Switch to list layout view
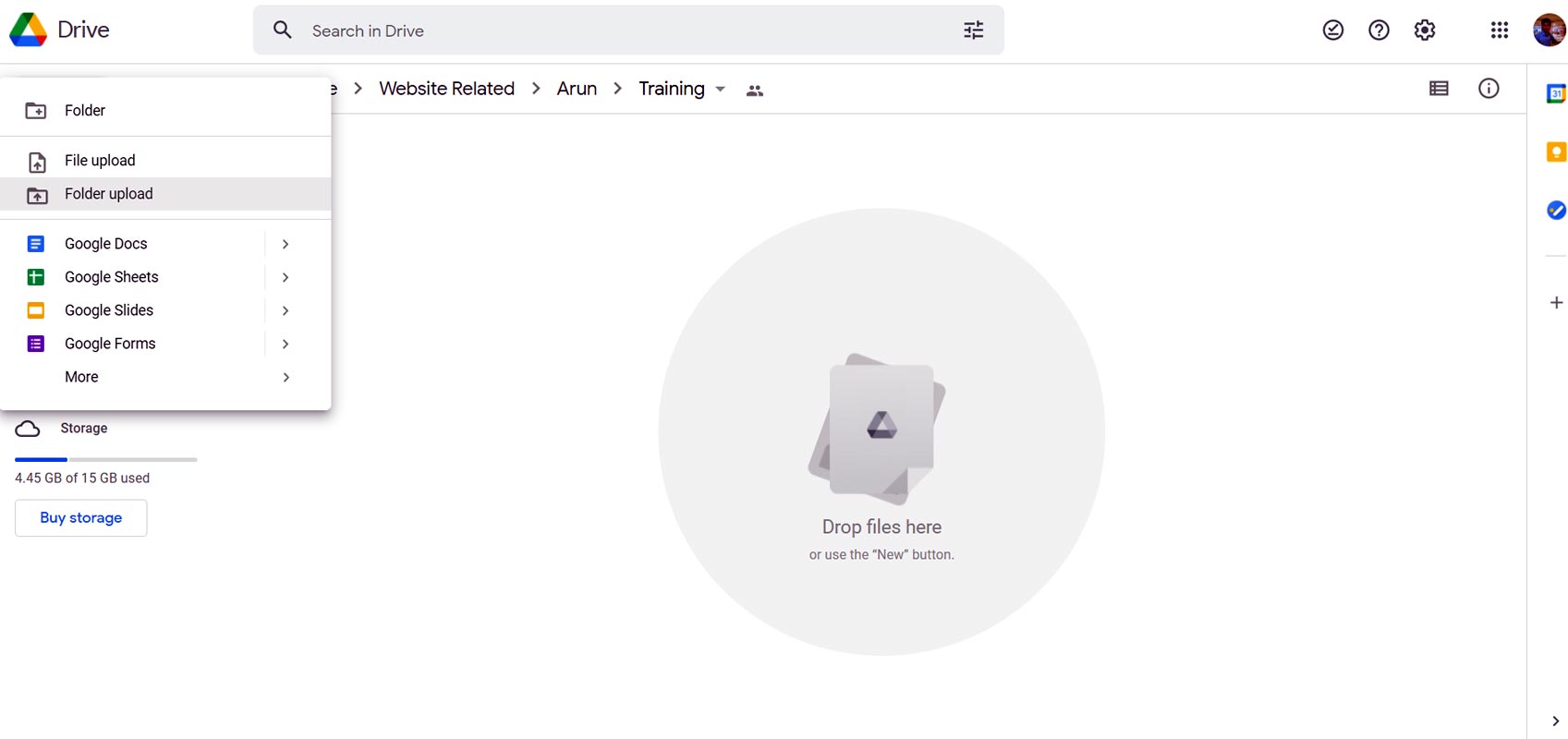 click(1439, 89)
